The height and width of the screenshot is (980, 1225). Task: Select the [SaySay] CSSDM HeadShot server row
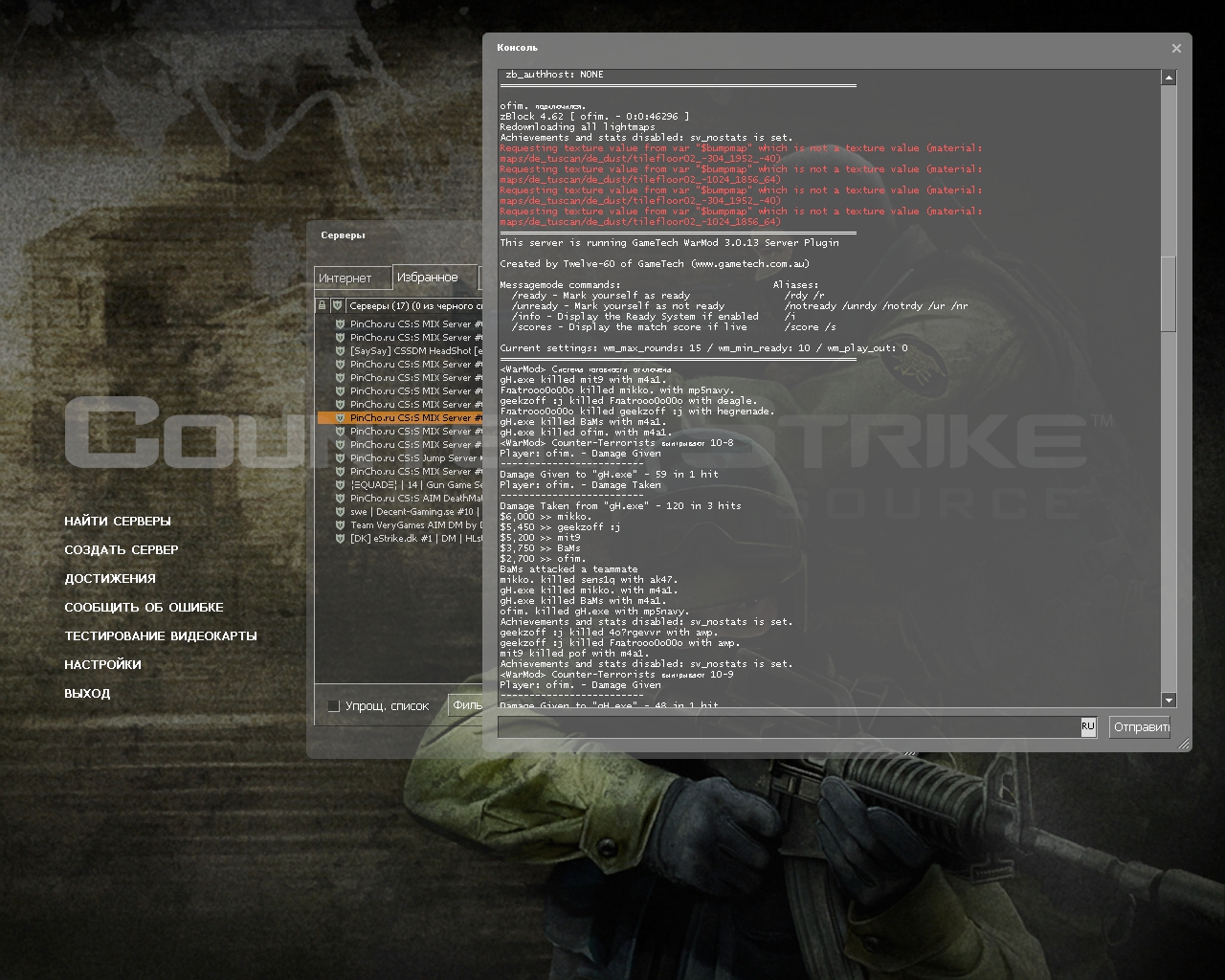click(x=400, y=351)
